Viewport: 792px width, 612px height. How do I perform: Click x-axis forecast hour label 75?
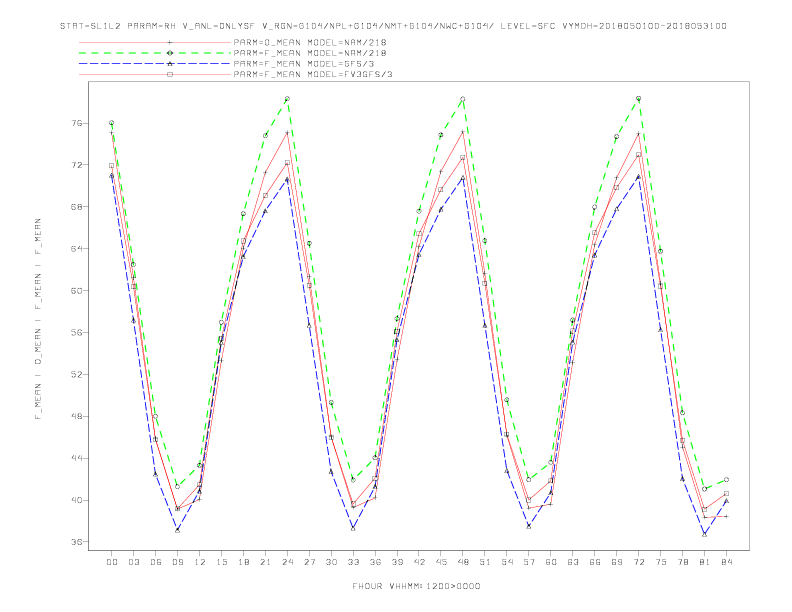click(661, 562)
